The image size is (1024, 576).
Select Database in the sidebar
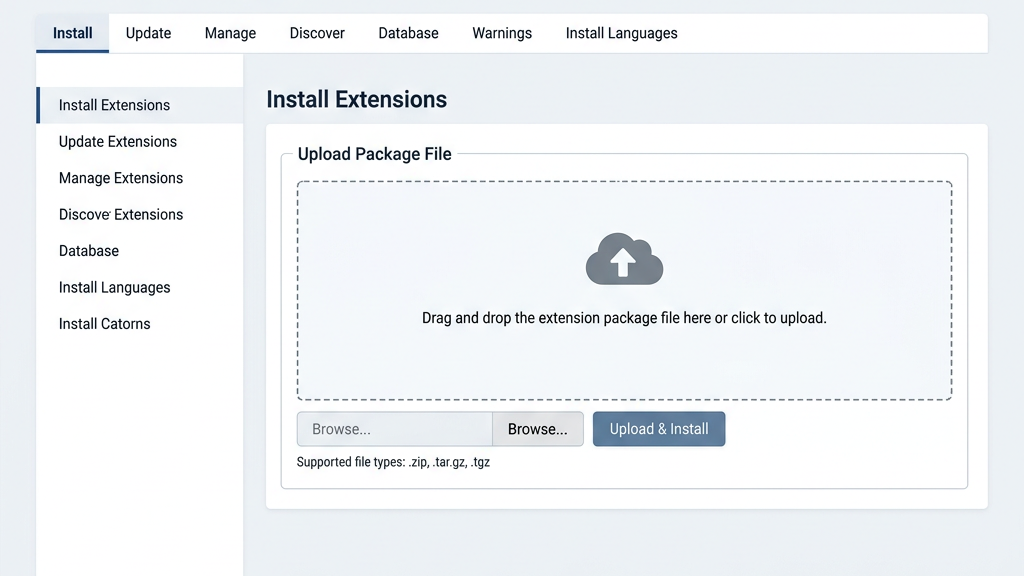pyautogui.click(x=88, y=251)
